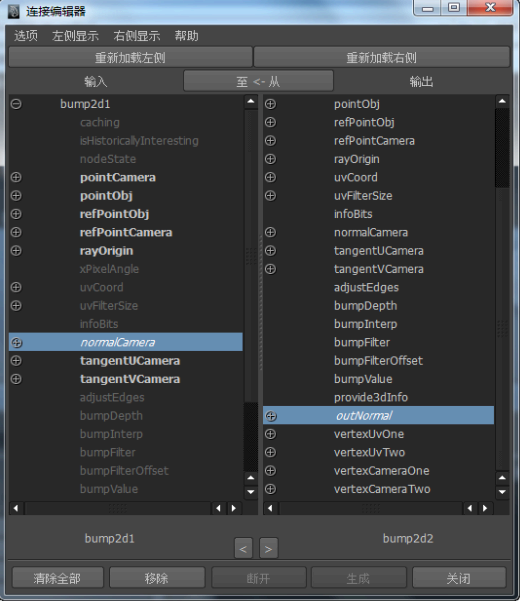Select the normalCamera input attribute
Image resolution: width=520 pixels, height=601 pixels.
[126, 342]
